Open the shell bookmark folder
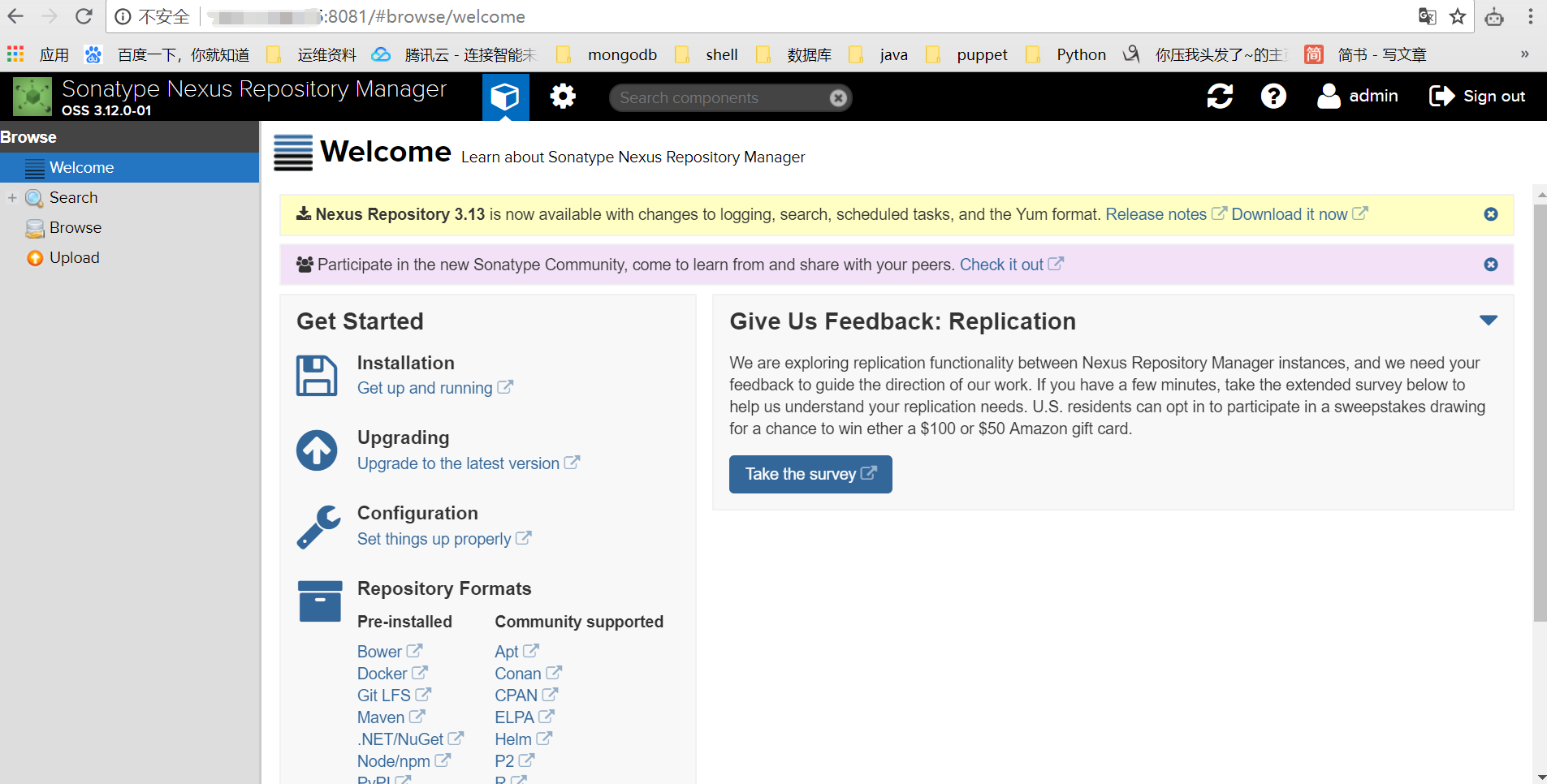The width and height of the screenshot is (1547, 784). (707, 54)
